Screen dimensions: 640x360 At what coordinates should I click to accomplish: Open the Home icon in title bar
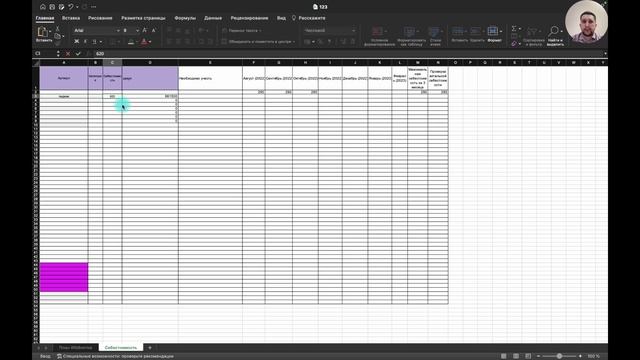tap(43, 7)
